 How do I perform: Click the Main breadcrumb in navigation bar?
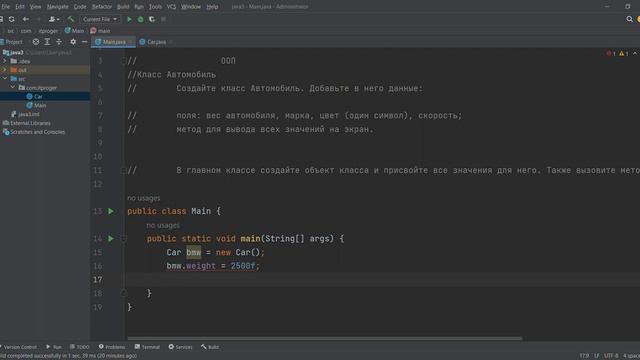(75, 31)
